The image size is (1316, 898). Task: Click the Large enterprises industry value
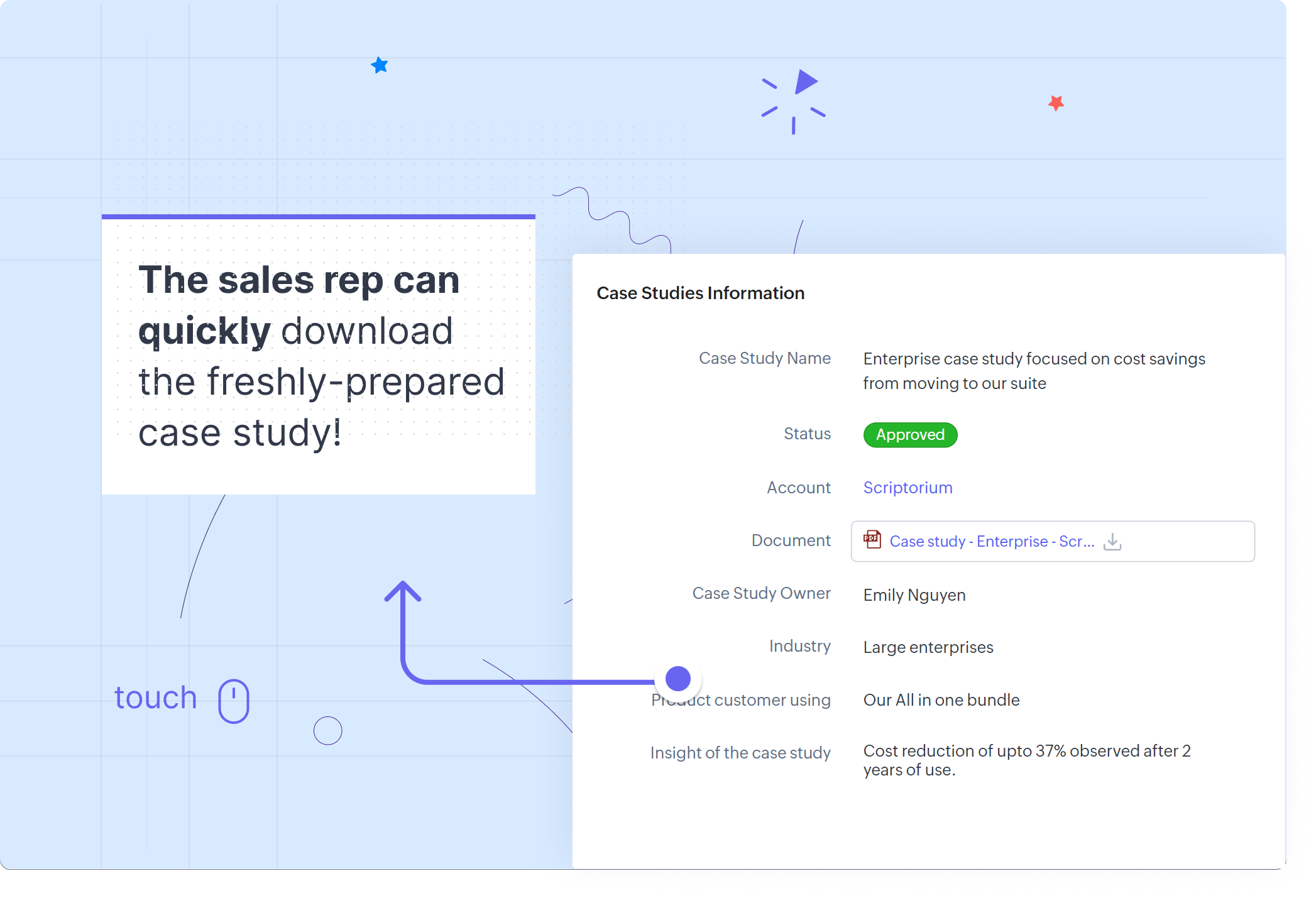[x=928, y=647]
